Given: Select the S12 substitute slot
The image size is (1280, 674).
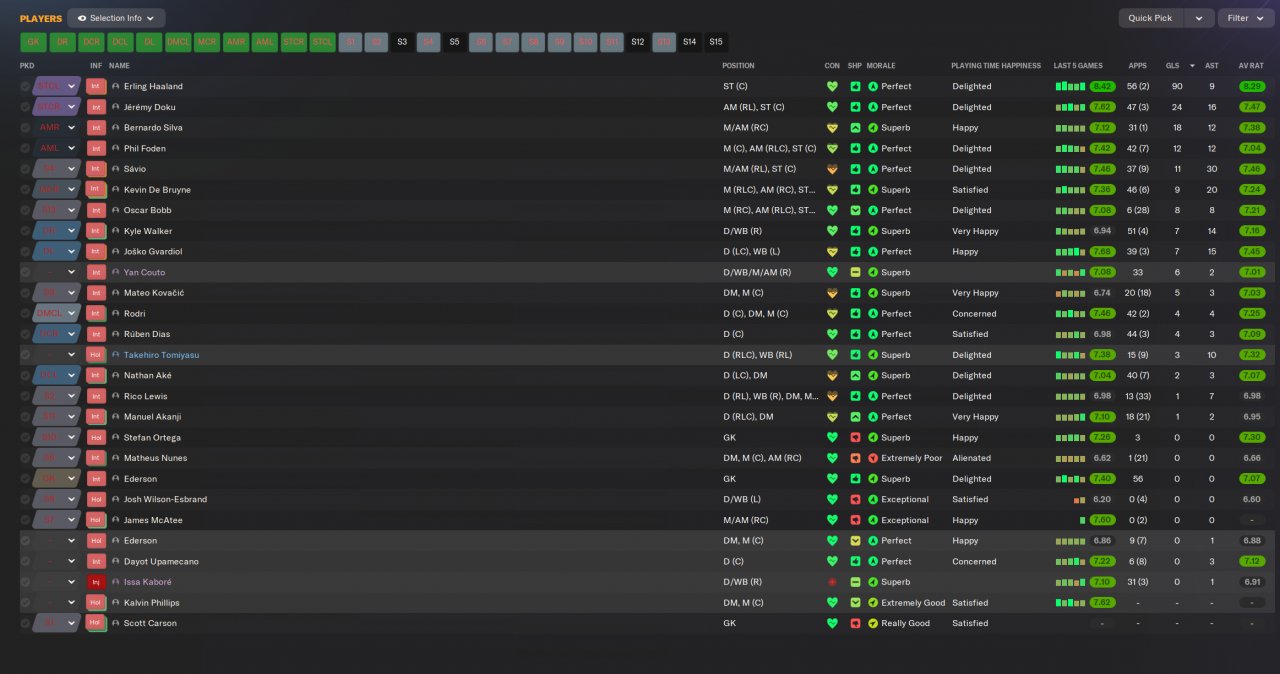Looking at the screenshot, I should coord(638,42).
